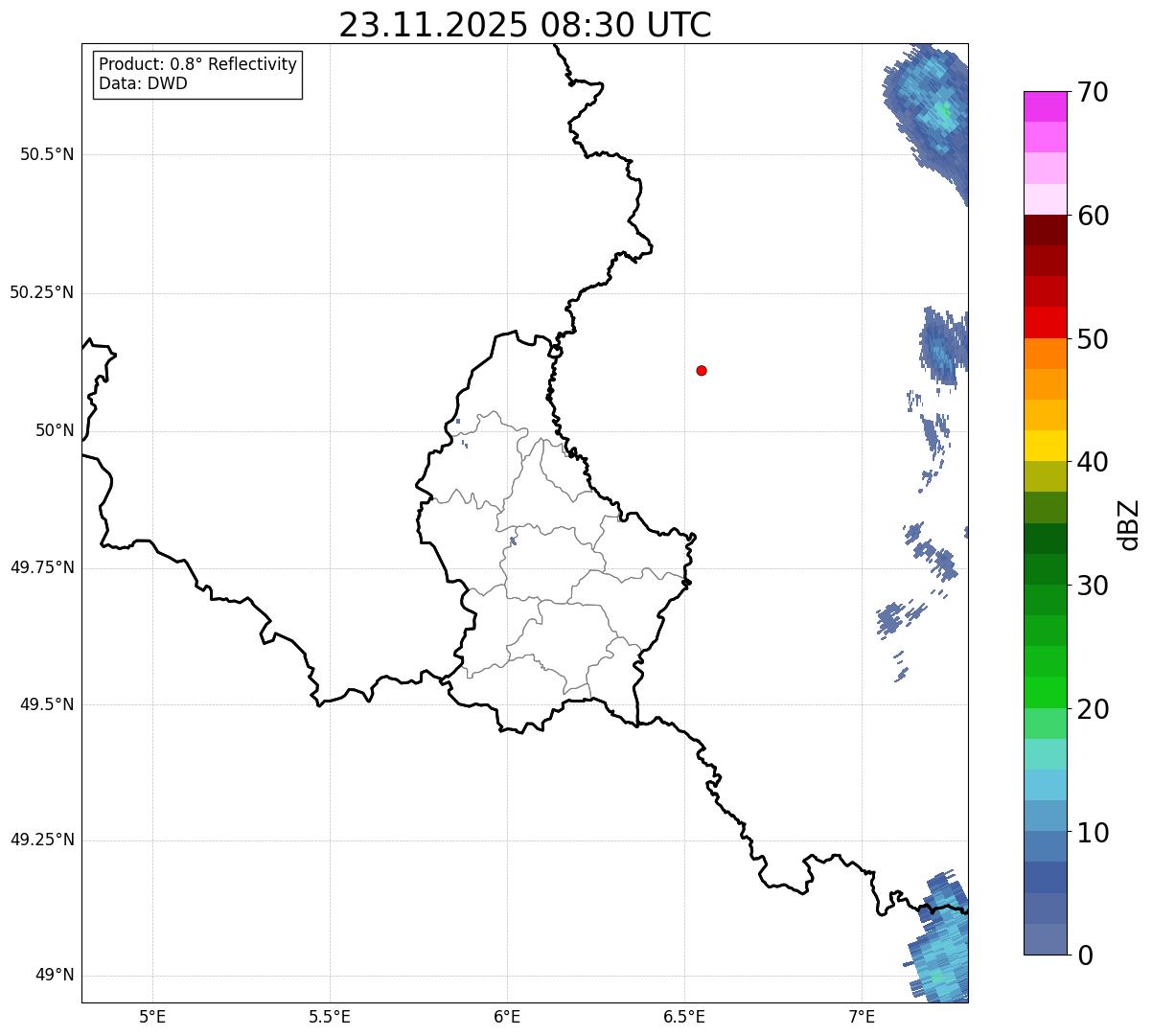The height and width of the screenshot is (1036, 1152).
Task: Click the magenta top swatch of the colorbar
Action: tap(1046, 106)
